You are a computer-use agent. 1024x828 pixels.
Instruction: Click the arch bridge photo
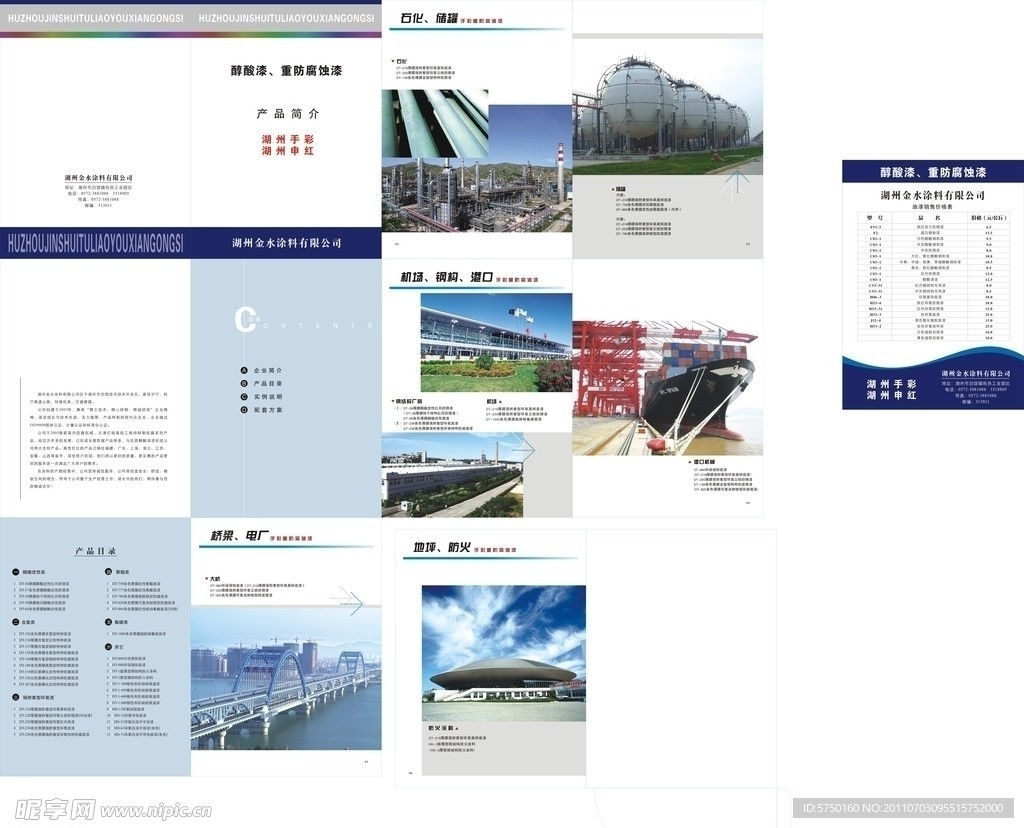(x=286, y=678)
